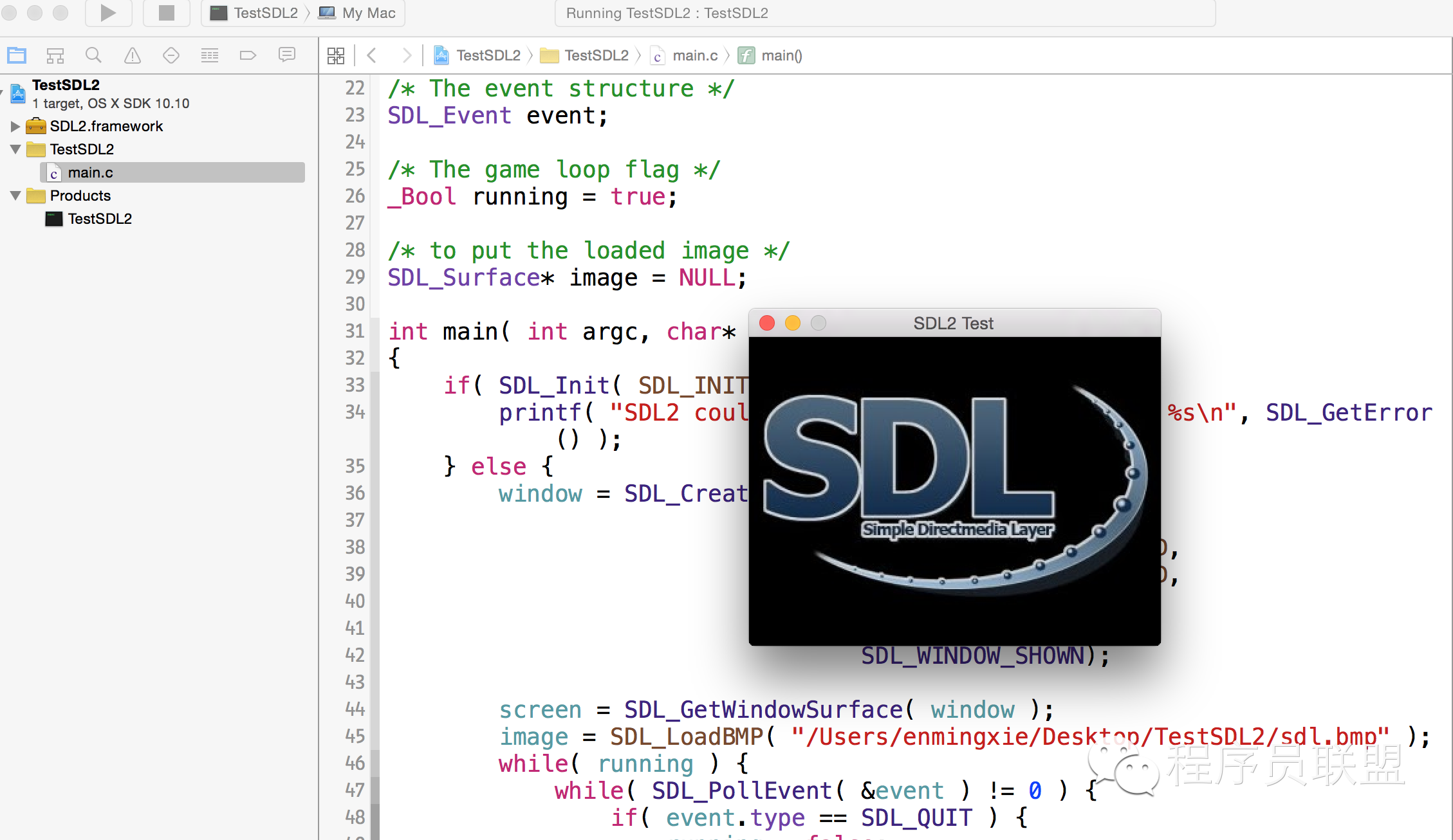
Task: Expand the SDL2.framework group
Action: pos(15,126)
